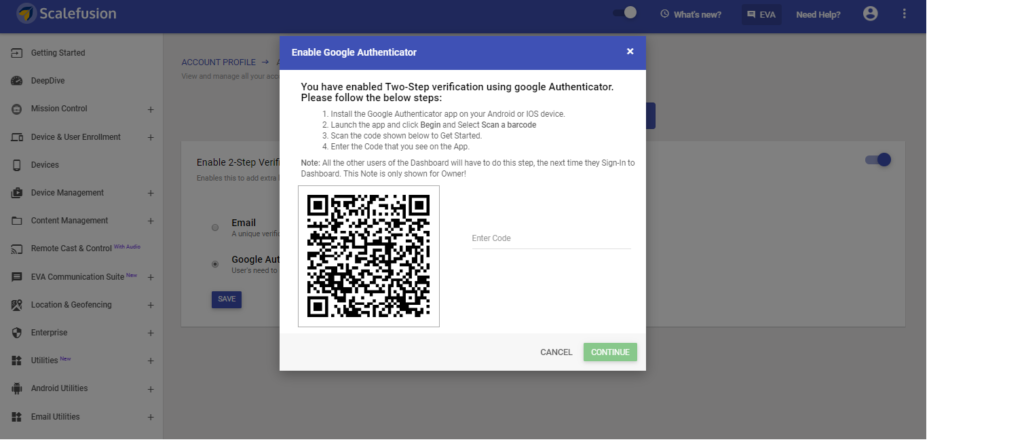This screenshot has width=1024, height=442.
Task: Open the EVA button in header
Action: 761,14
